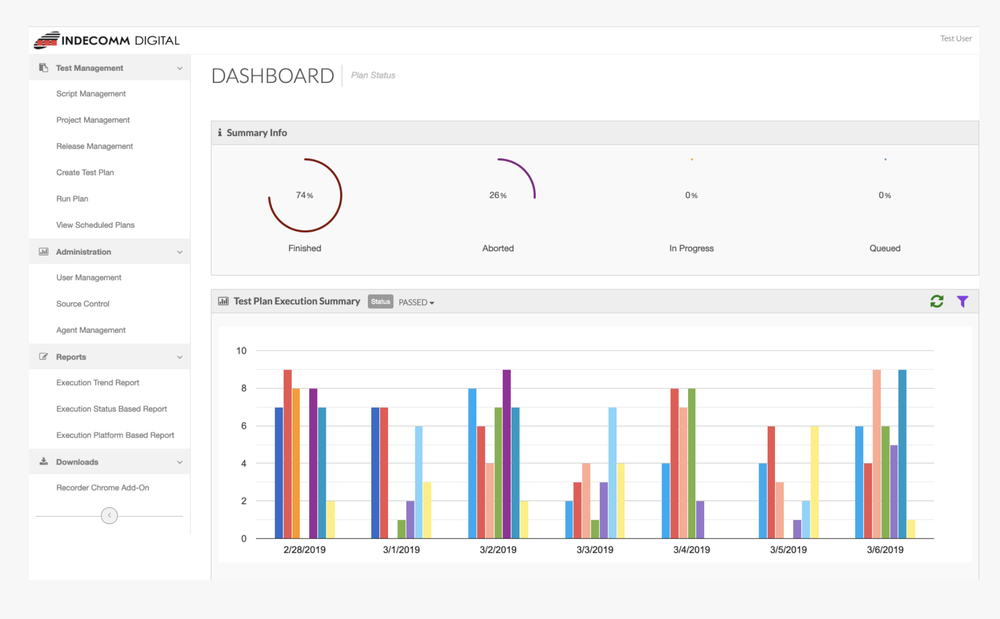1000x619 pixels.
Task: Click the Indecomm Digital logo
Action: [x=107, y=40]
